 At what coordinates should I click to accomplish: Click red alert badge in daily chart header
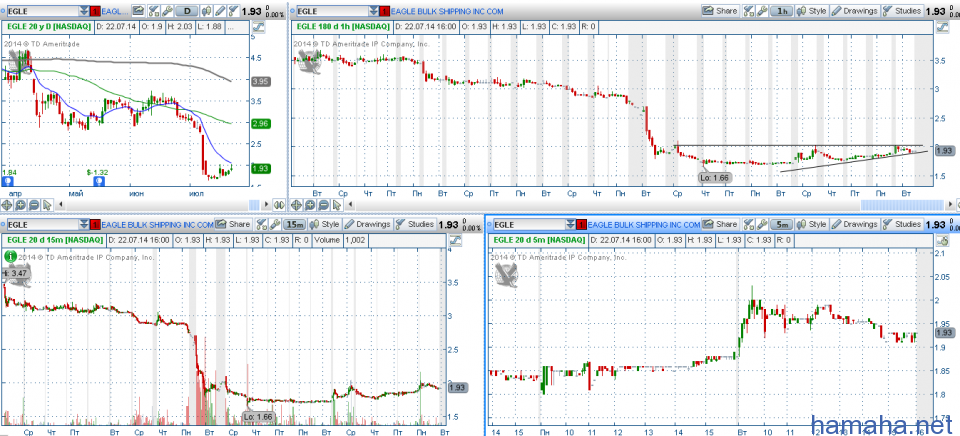point(95,11)
